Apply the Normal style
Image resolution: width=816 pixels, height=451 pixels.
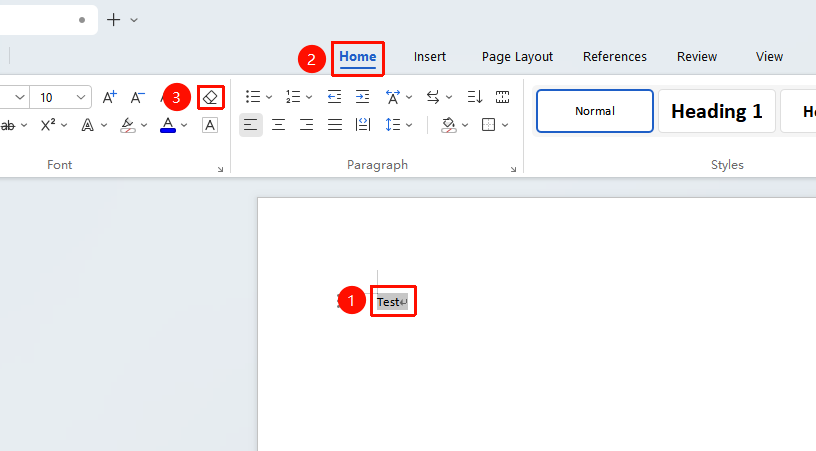point(595,111)
